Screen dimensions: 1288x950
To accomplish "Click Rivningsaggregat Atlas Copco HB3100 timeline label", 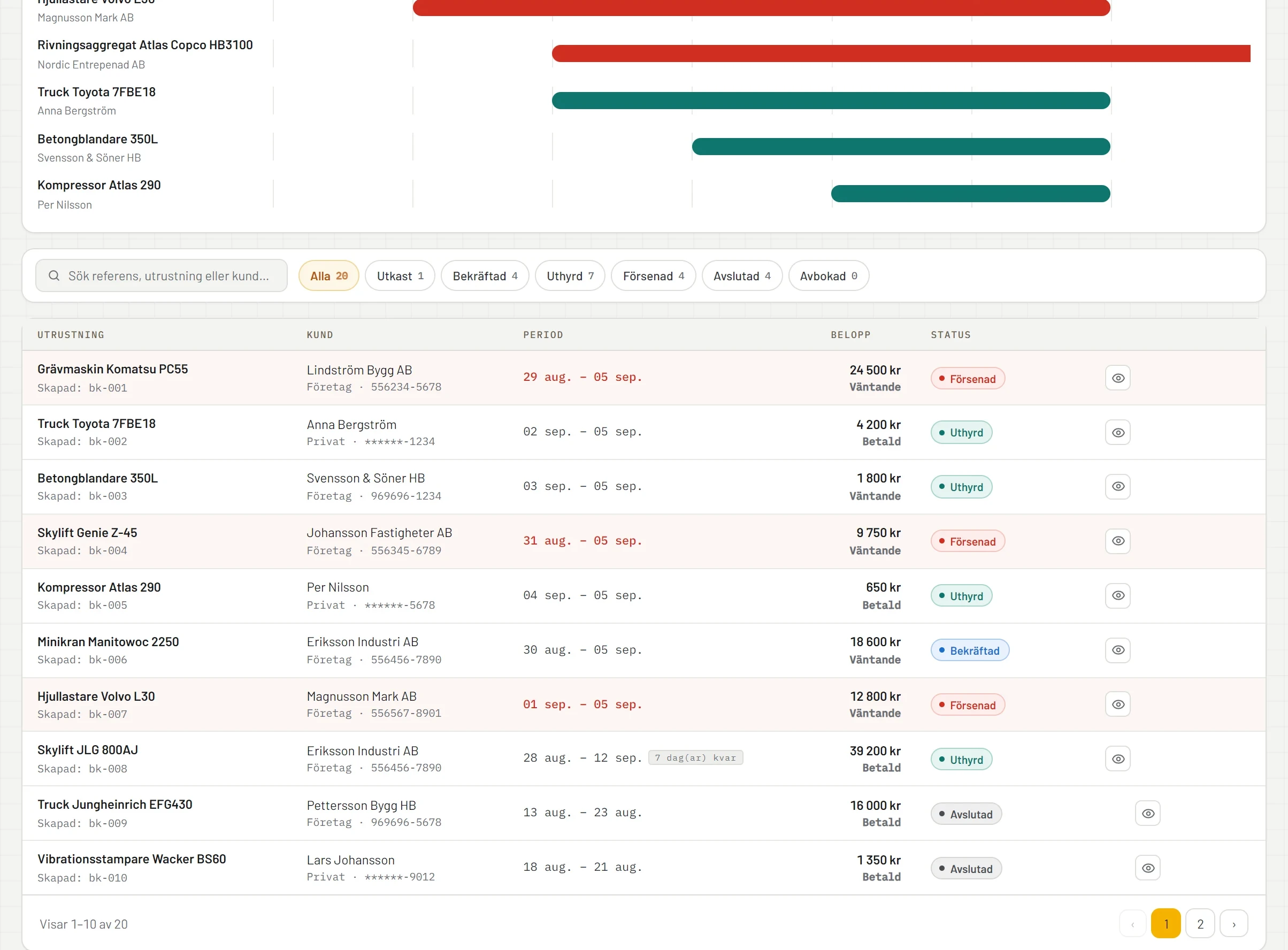I will pos(145,45).
